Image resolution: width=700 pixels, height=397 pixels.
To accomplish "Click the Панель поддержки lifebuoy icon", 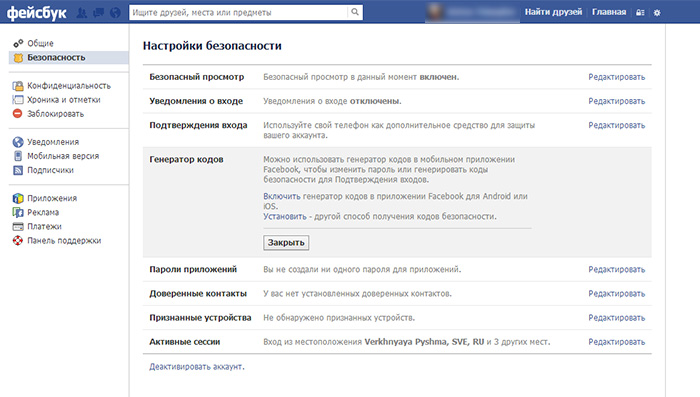I will pos(17,240).
